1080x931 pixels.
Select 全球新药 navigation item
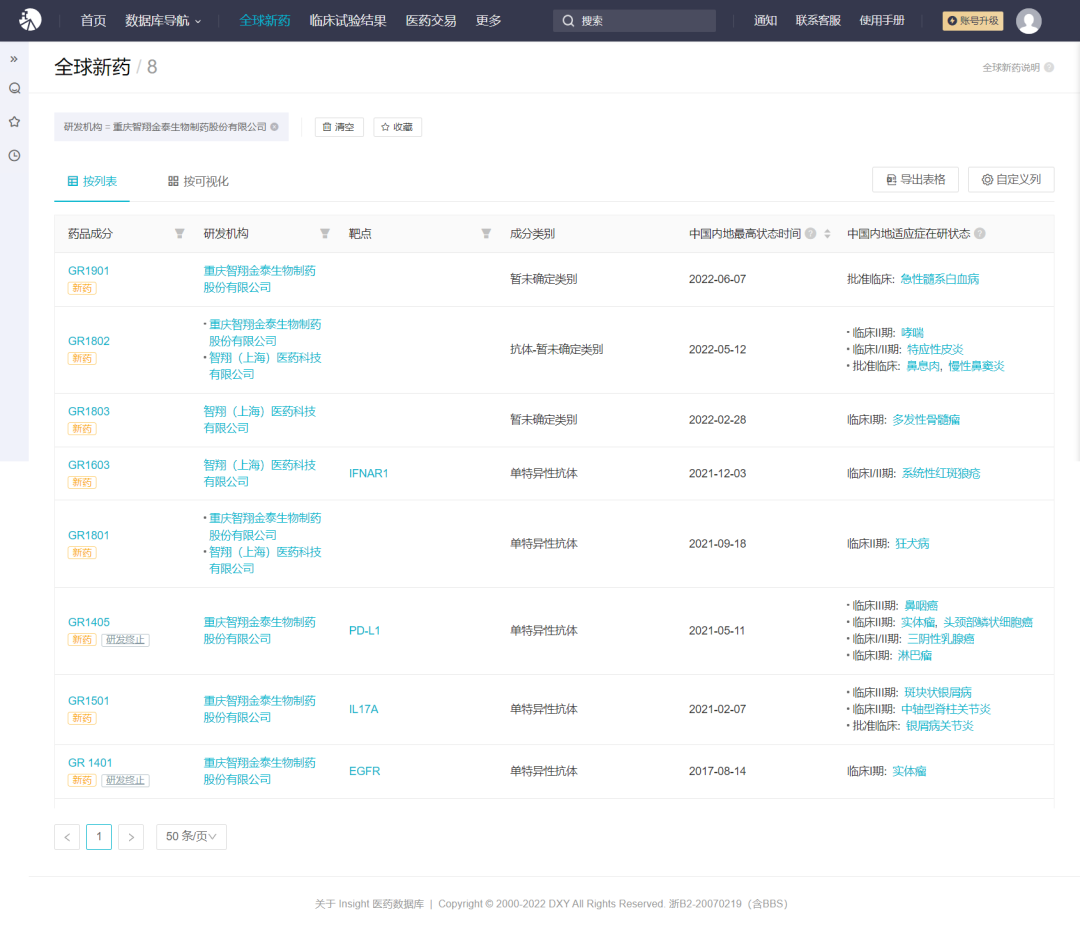pos(264,21)
